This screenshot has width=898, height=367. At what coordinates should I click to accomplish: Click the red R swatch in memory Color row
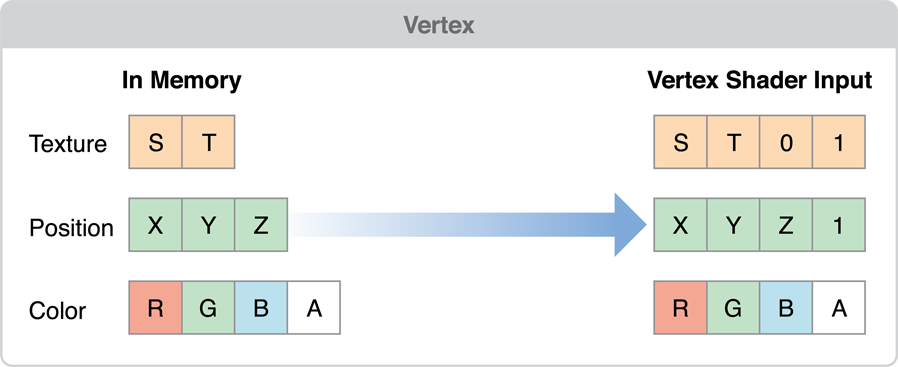point(156,308)
